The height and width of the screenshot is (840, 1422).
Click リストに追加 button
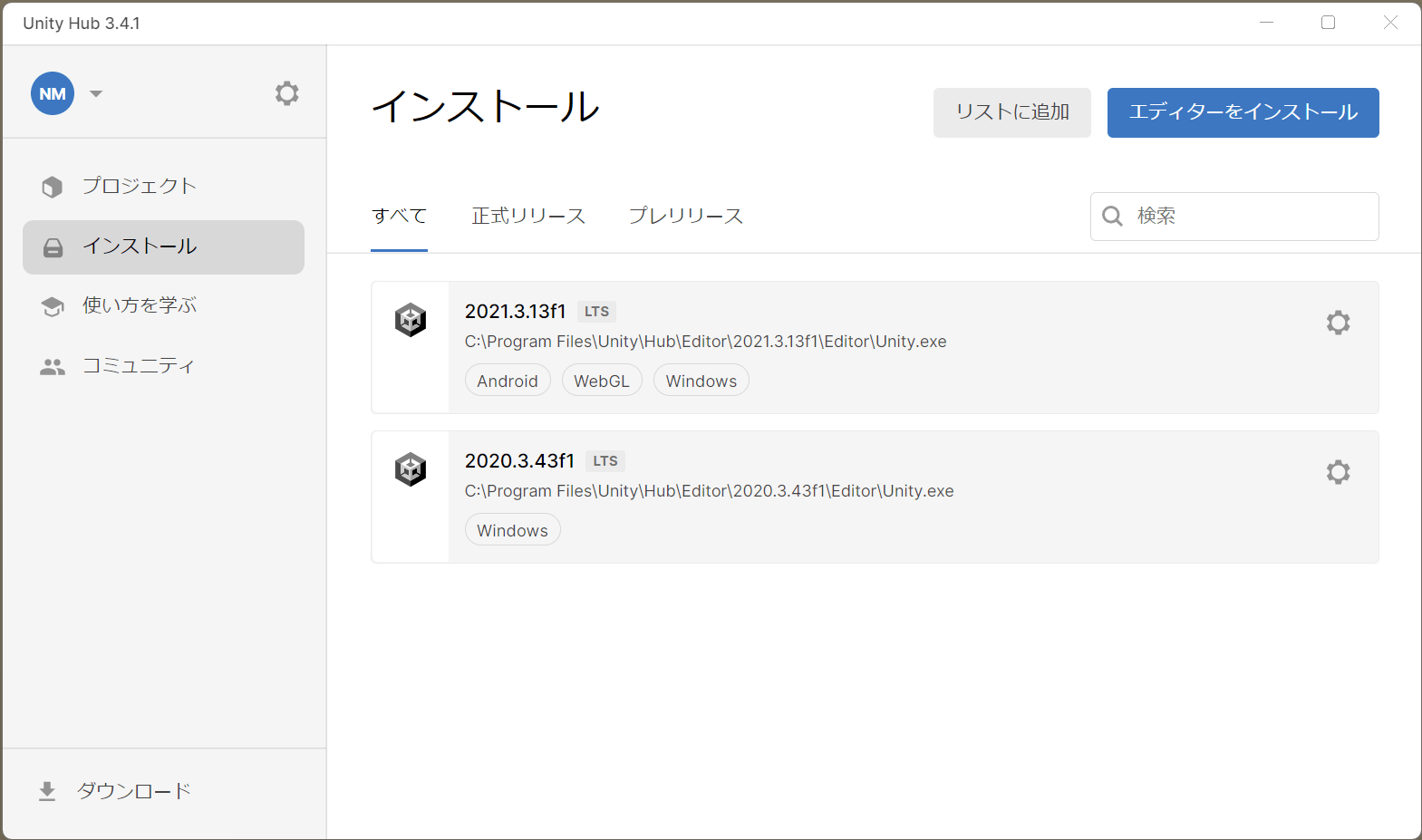[x=1012, y=112]
